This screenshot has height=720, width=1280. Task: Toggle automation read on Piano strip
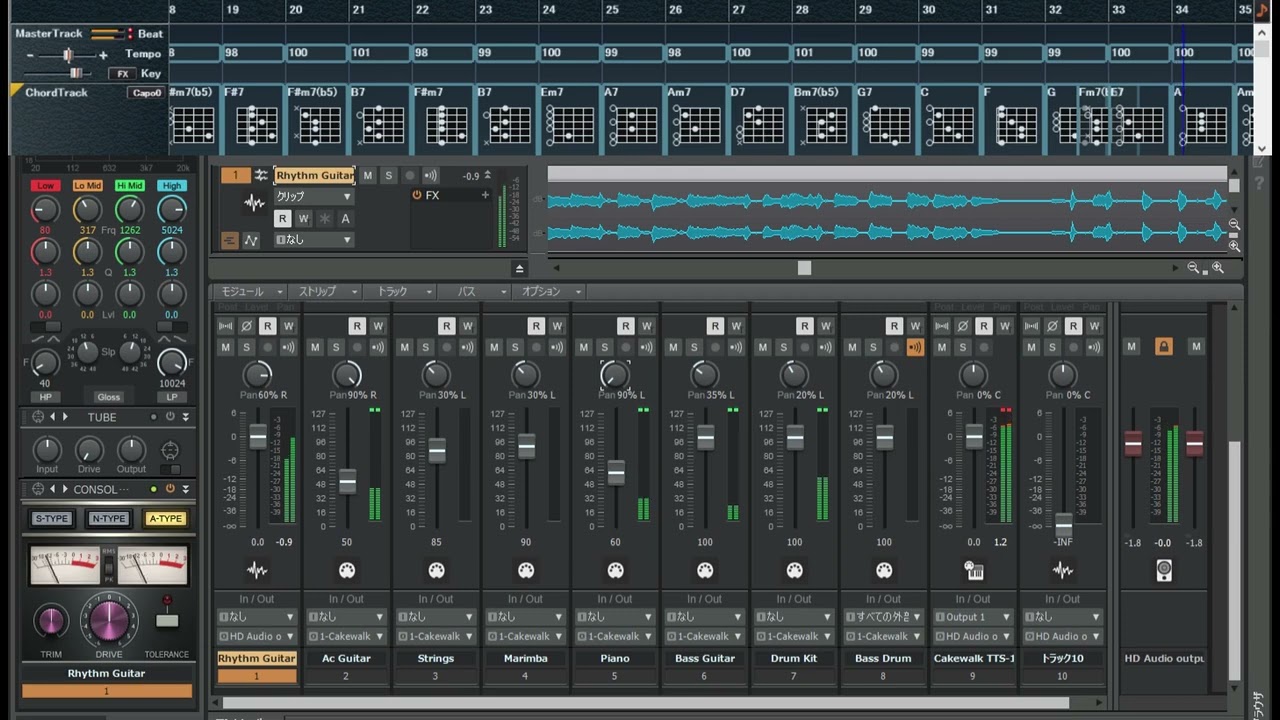[x=626, y=326]
